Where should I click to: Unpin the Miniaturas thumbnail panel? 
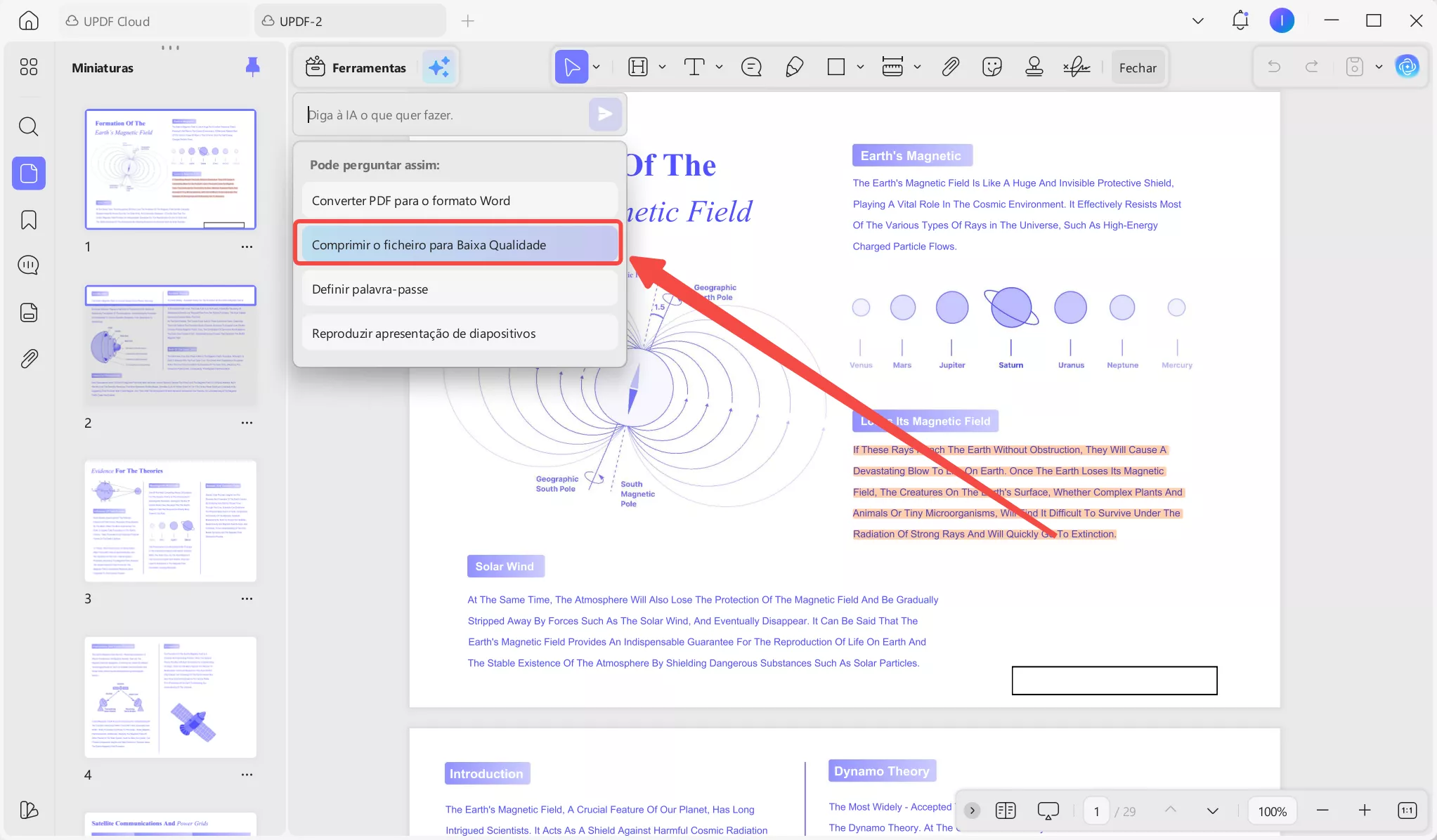click(x=252, y=67)
